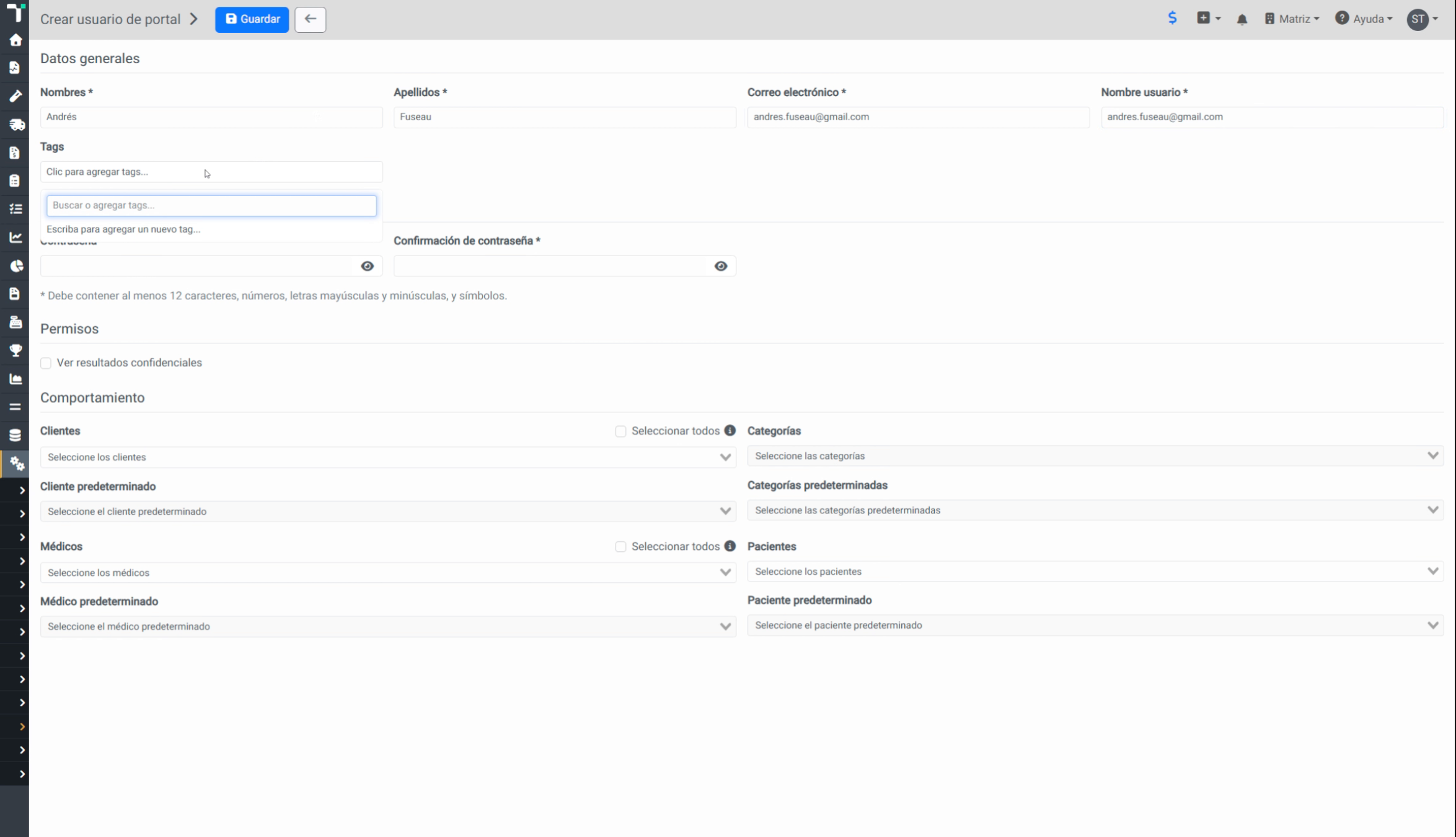1456x837 pixels.
Task: Click the Guardar button
Action: pos(252,19)
